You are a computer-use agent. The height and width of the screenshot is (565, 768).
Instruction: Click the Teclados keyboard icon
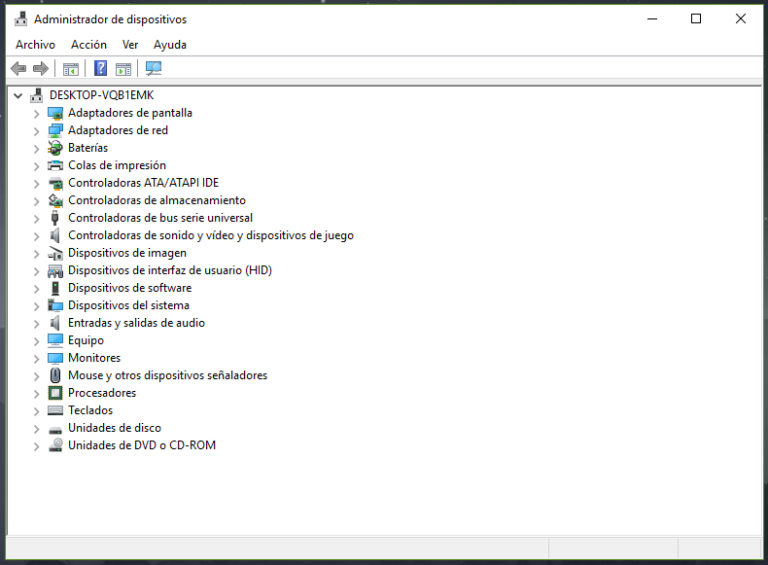[x=55, y=410]
